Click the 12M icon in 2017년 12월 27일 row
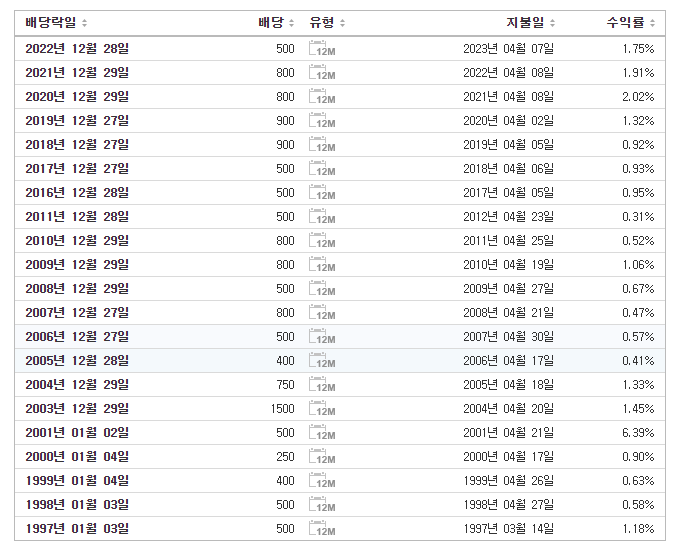The width and height of the screenshot is (679, 553). point(322,168)
